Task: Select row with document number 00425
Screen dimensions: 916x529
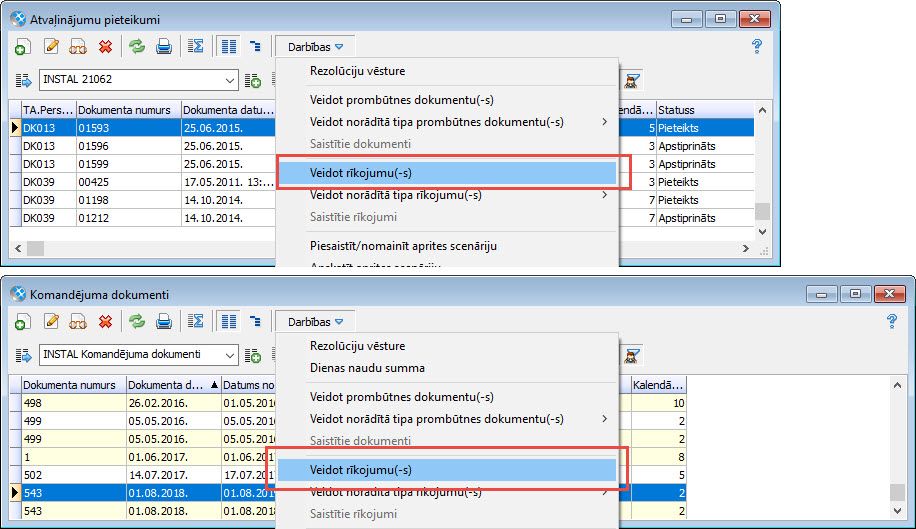Action: pos(129,182)
